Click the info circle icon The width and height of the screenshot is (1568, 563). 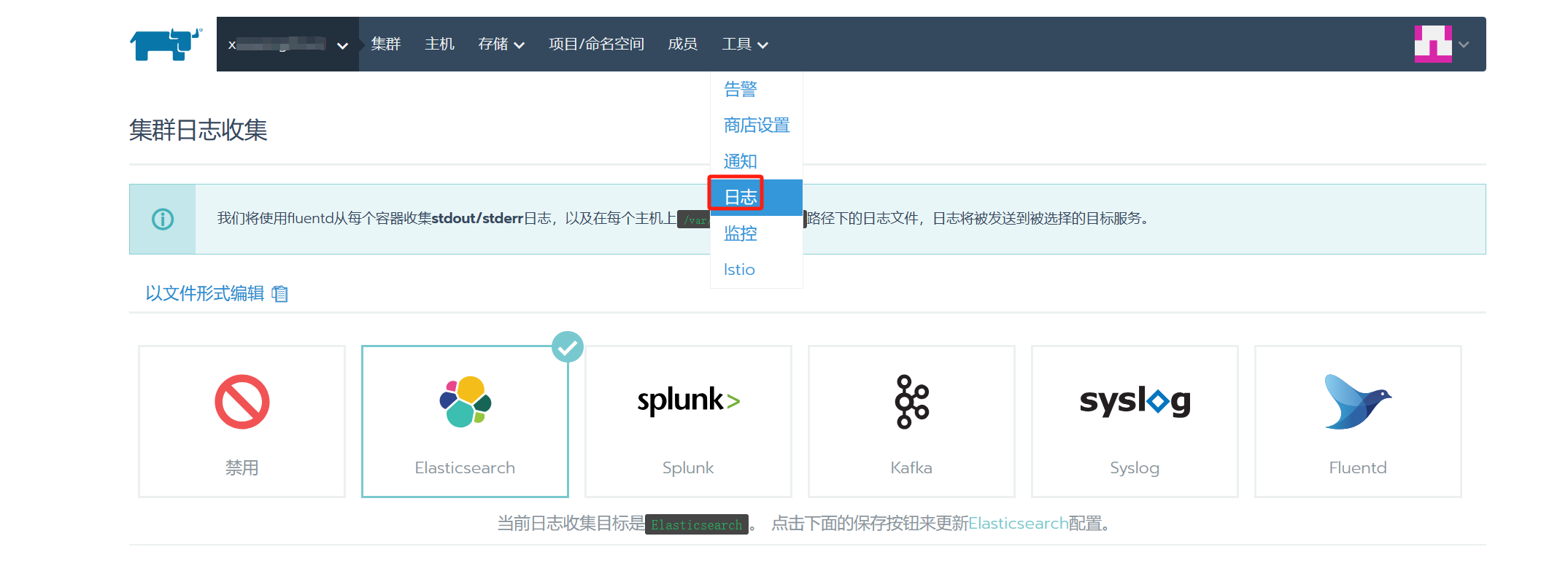(x=163, y=219)
